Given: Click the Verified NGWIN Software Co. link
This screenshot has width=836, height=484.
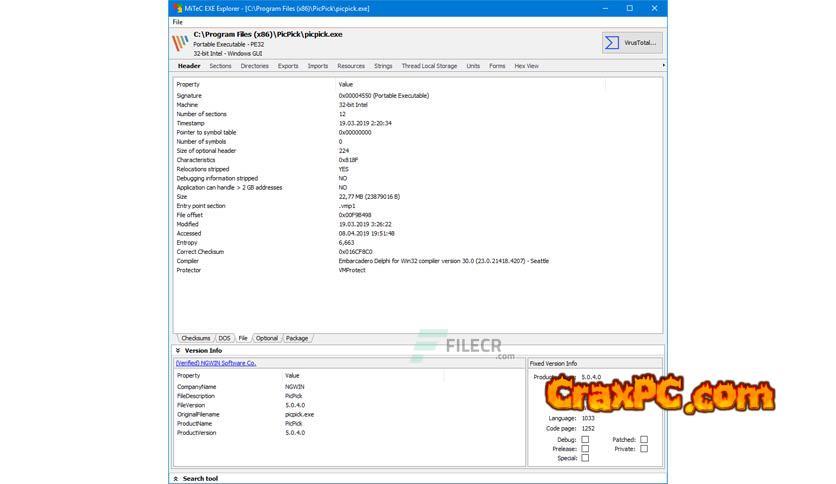Looking at the screenshot, I should pyautogui.click(x=216, y=363).
